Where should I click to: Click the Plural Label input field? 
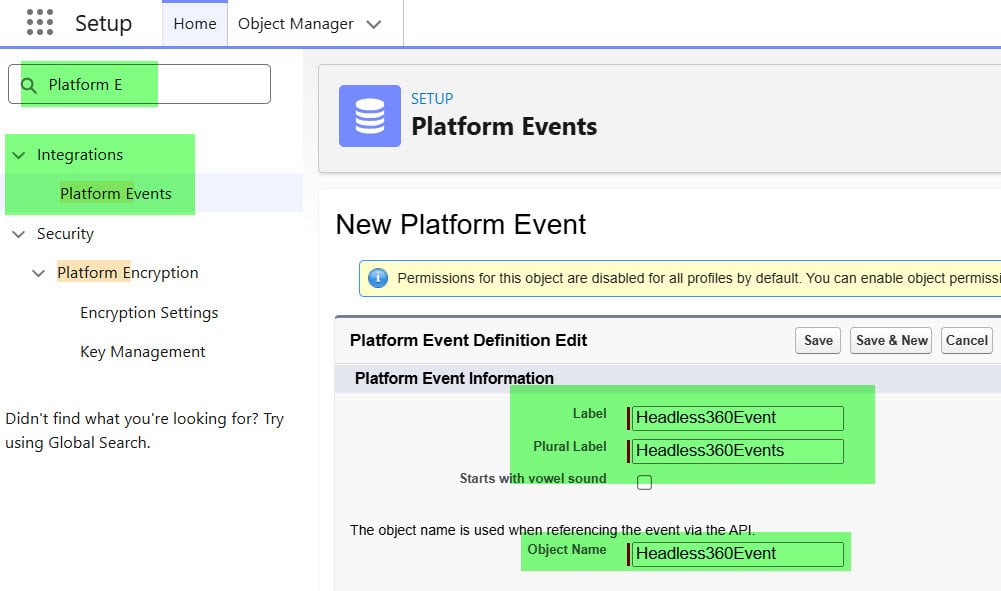(x=737, y=451)
